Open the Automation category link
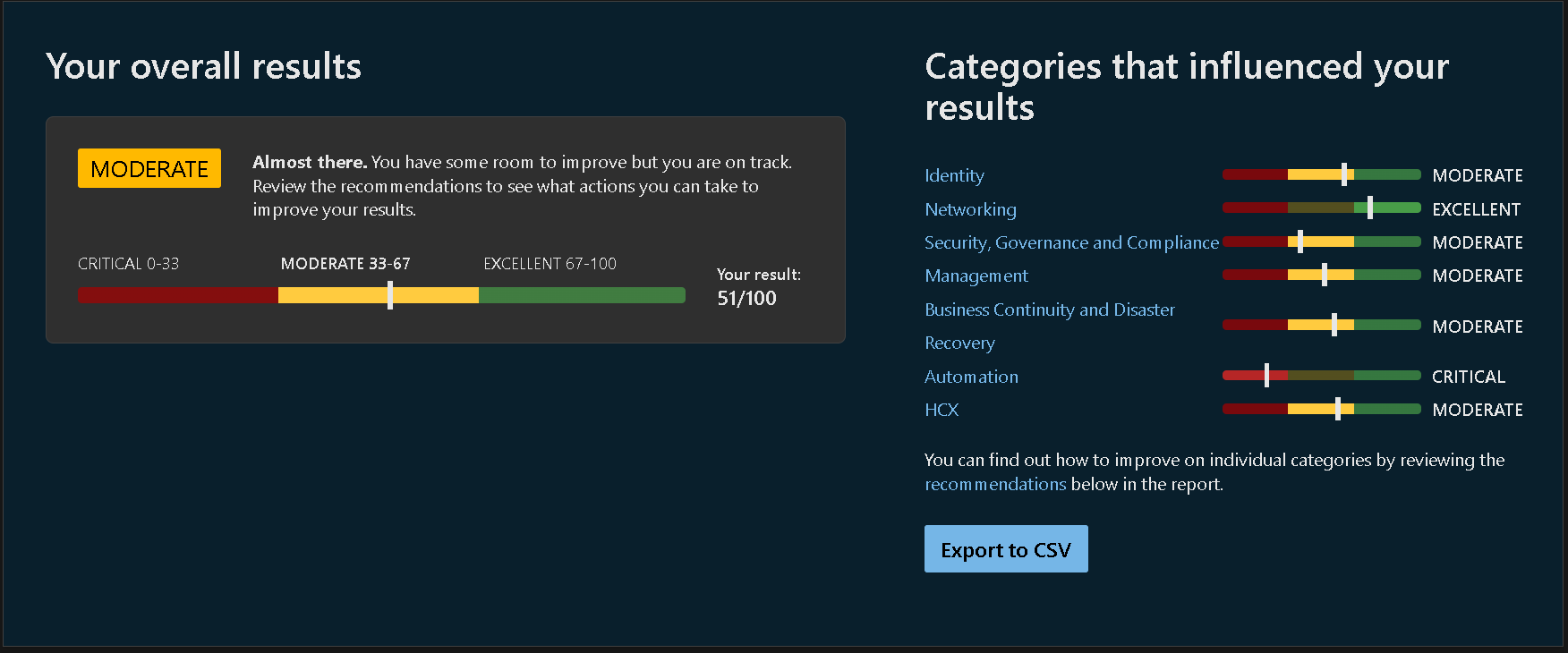This screenshot has width=1568, height=653. (971, 377)
